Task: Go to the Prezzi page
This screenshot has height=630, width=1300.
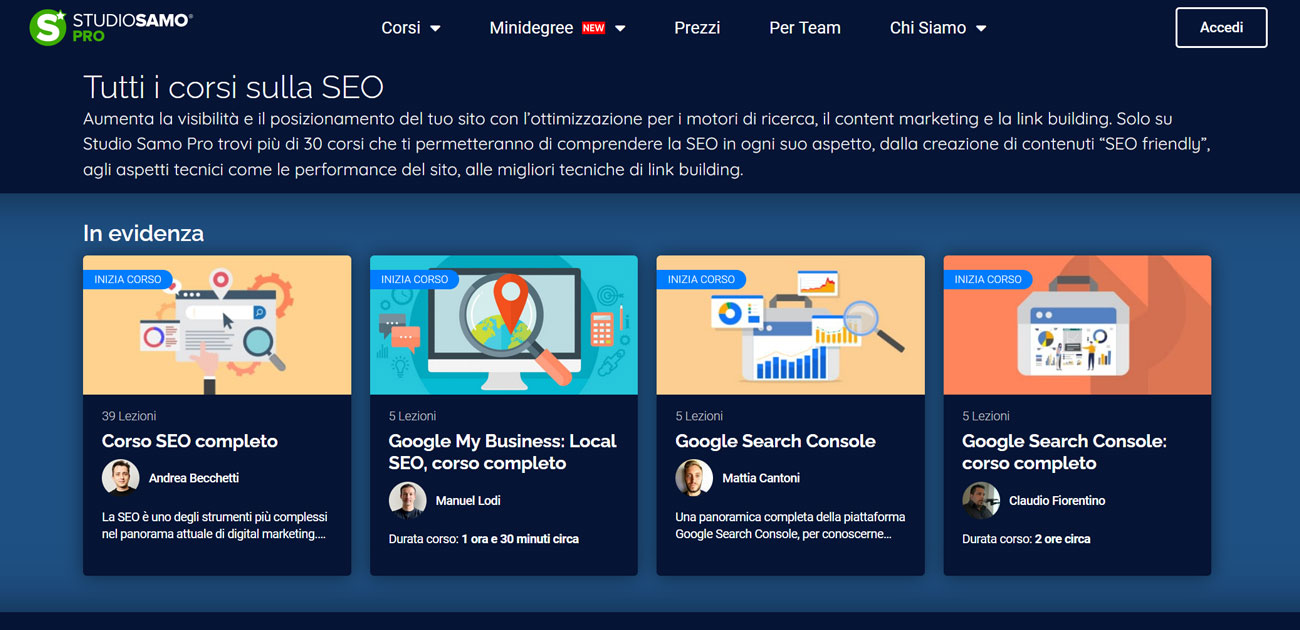Action: [x=697, y=28]
